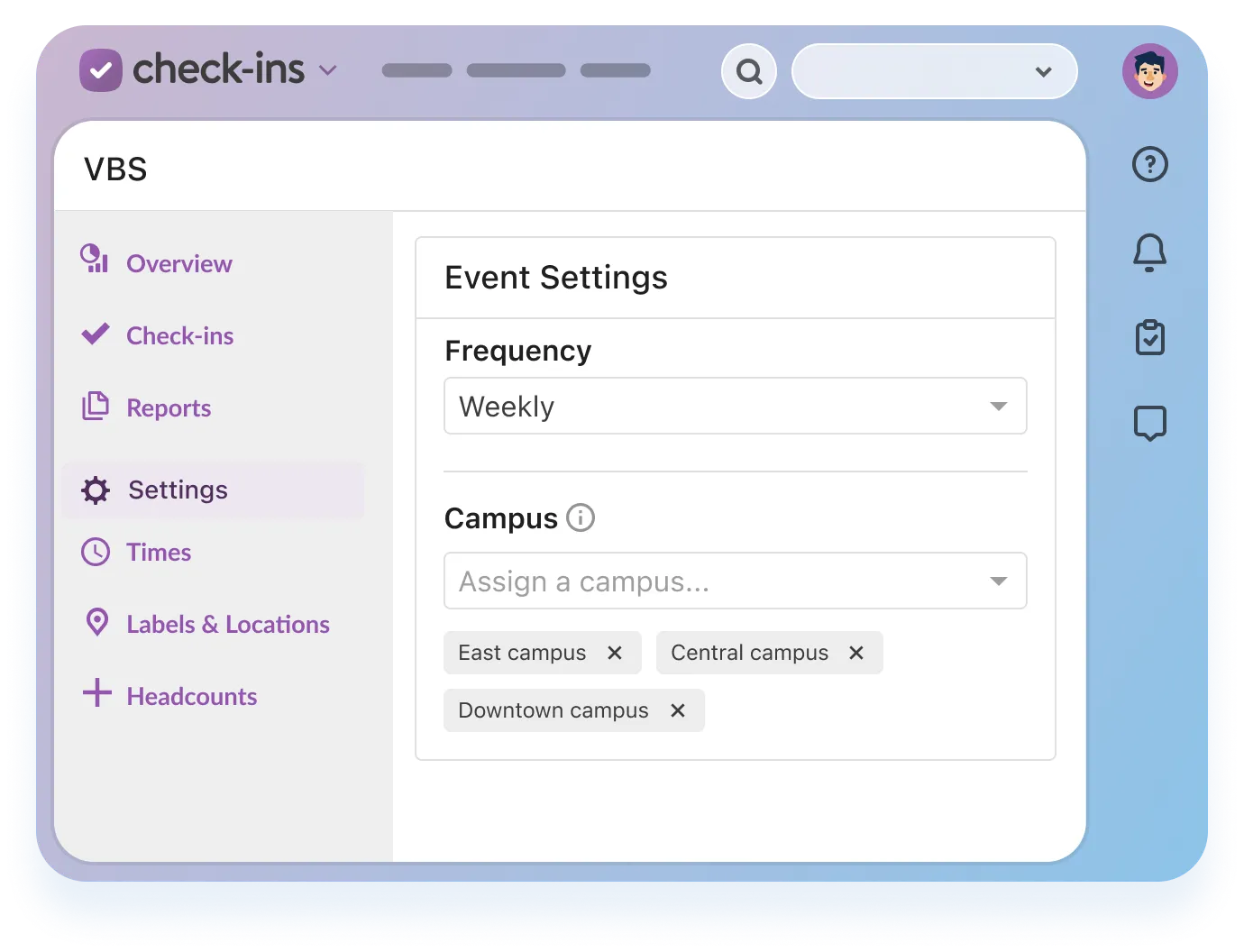
Task: Remove the Downtown campus tag
Action: coord(678,710)
